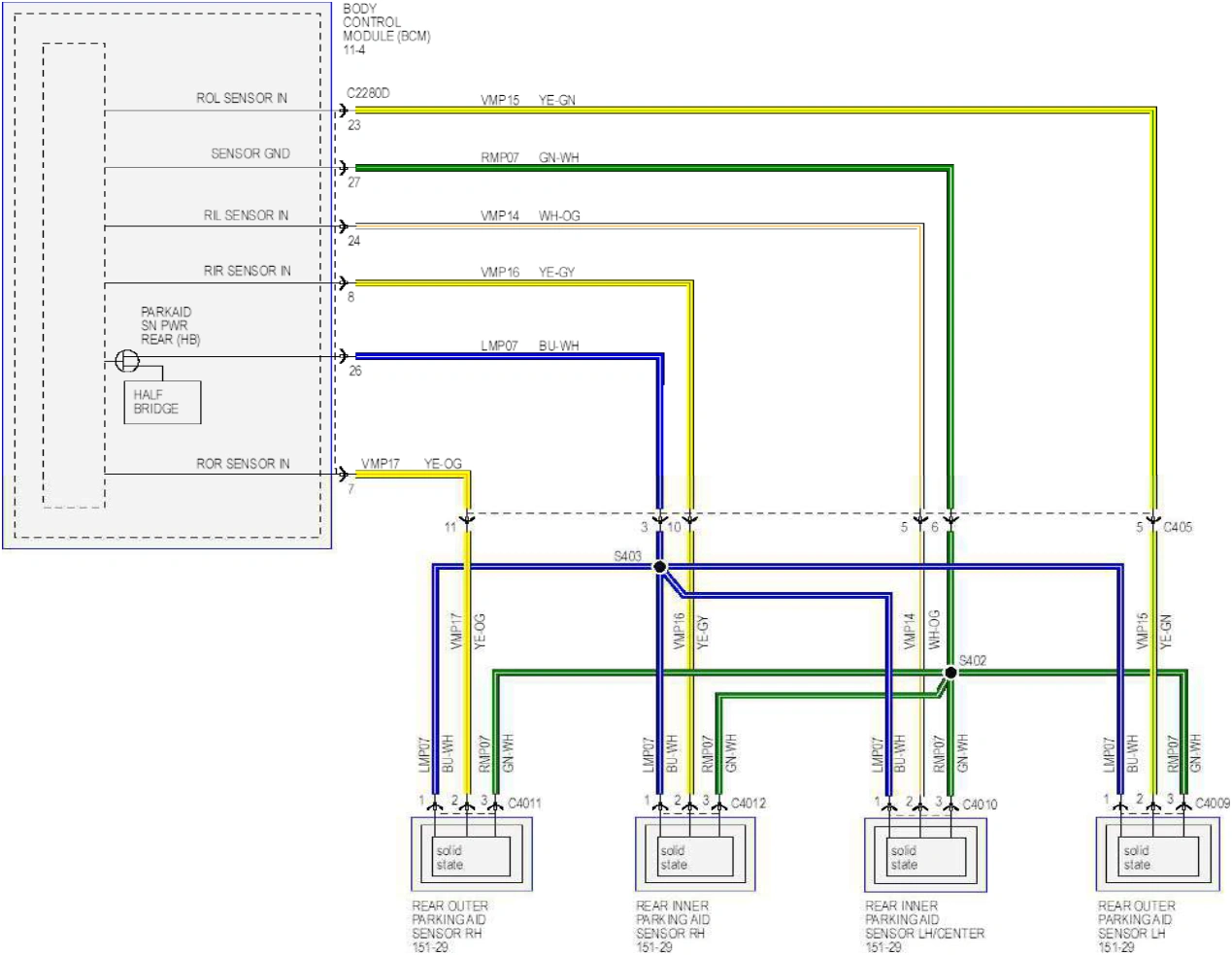Screen dimensions: 1232x955
Task: Click pin number 10 at connector C405
Action: click(674, 527)
